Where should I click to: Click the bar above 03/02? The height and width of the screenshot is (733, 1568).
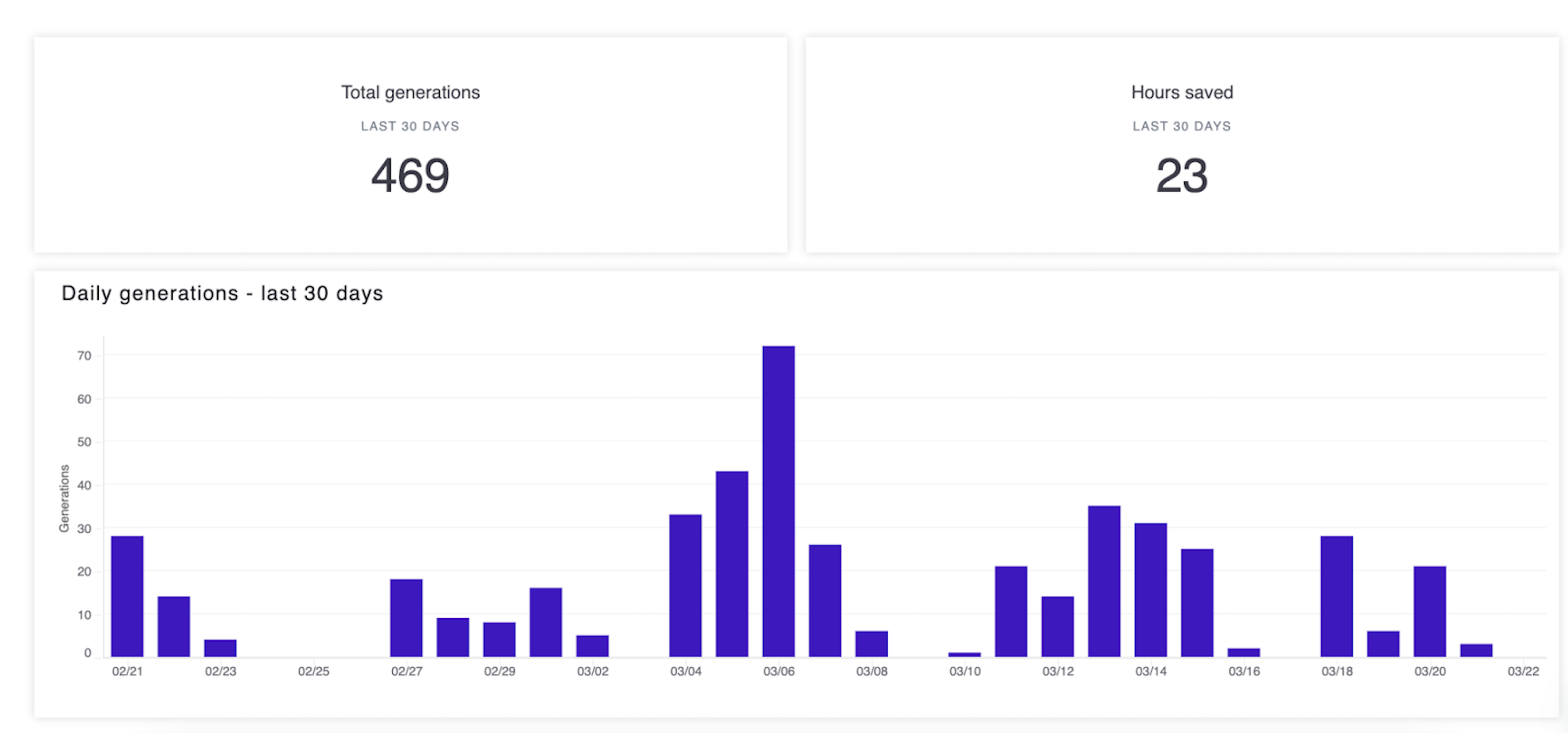[592, 646]
